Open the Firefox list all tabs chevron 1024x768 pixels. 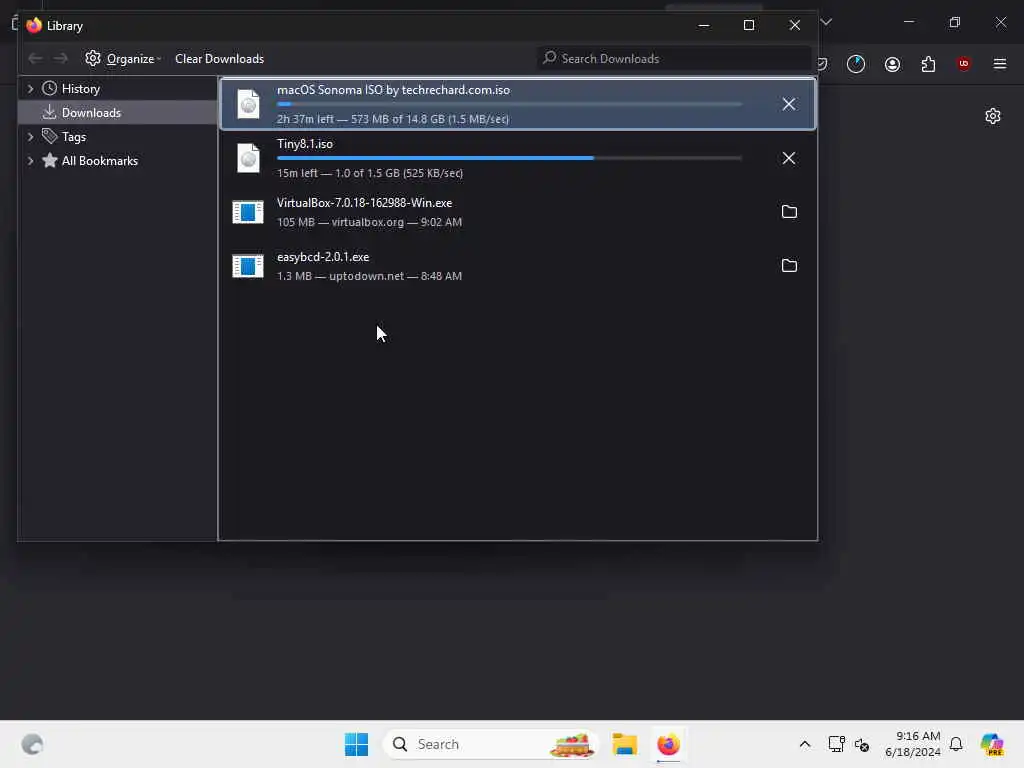[x=826, y=22]
